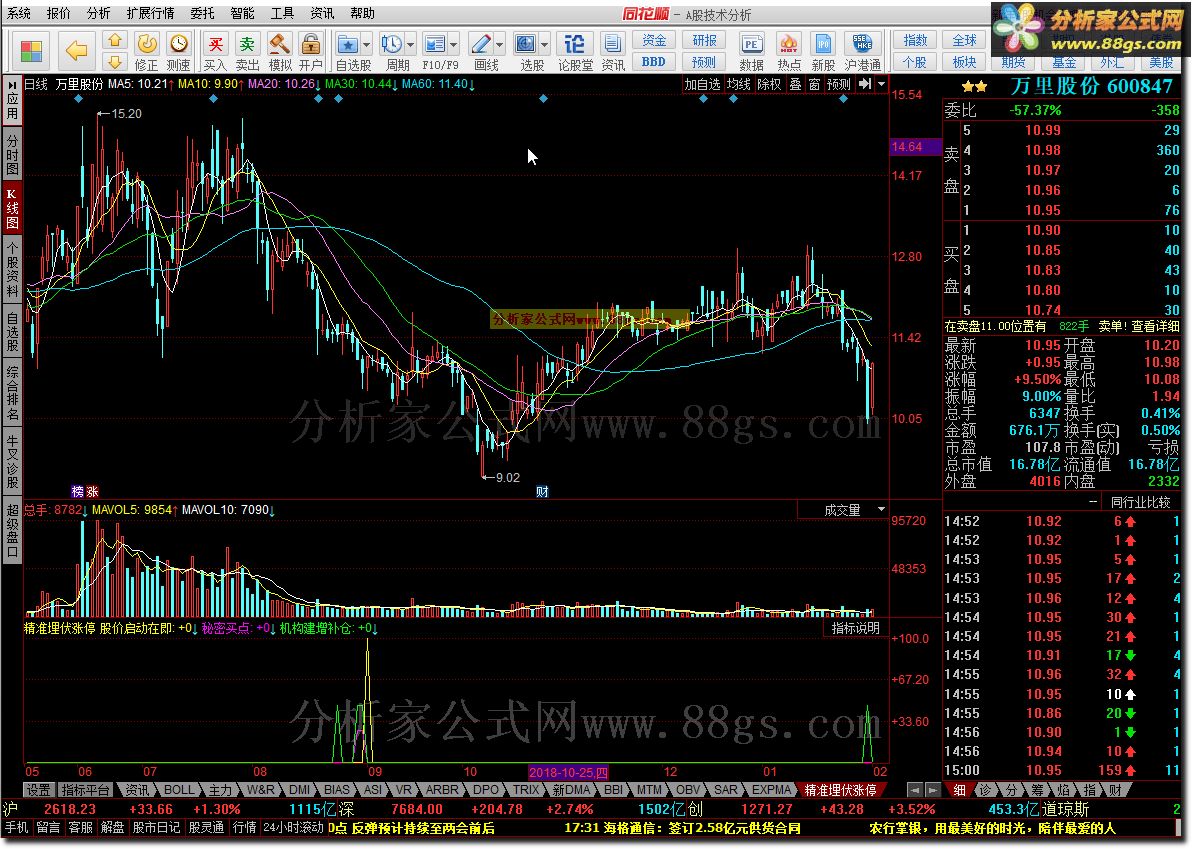Image resolution: width=1193 pixels, height=849 pixels.
Task: Select the BOLL indicator tab
Action: coord(180,790)
